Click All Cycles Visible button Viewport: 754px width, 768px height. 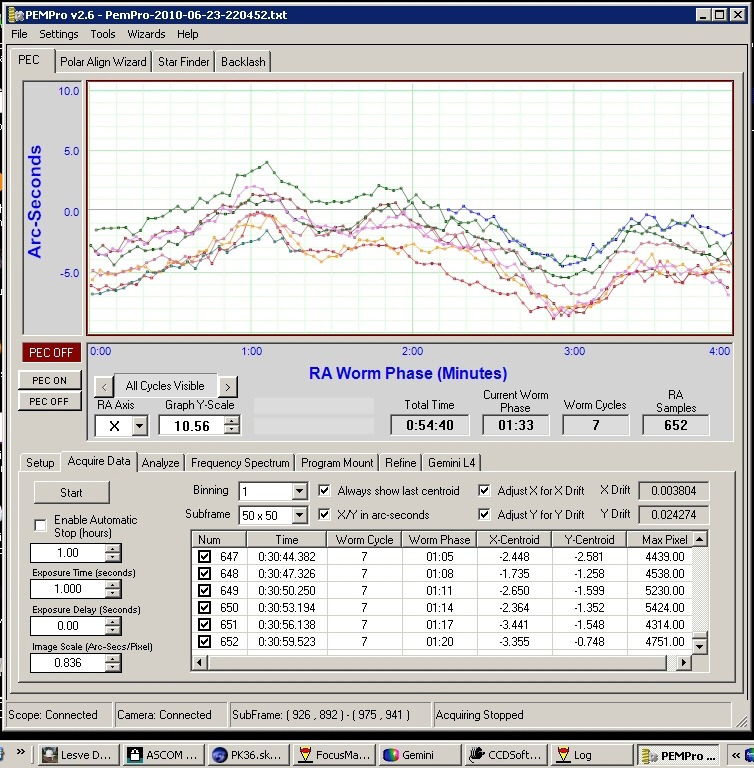coord(165,386)
